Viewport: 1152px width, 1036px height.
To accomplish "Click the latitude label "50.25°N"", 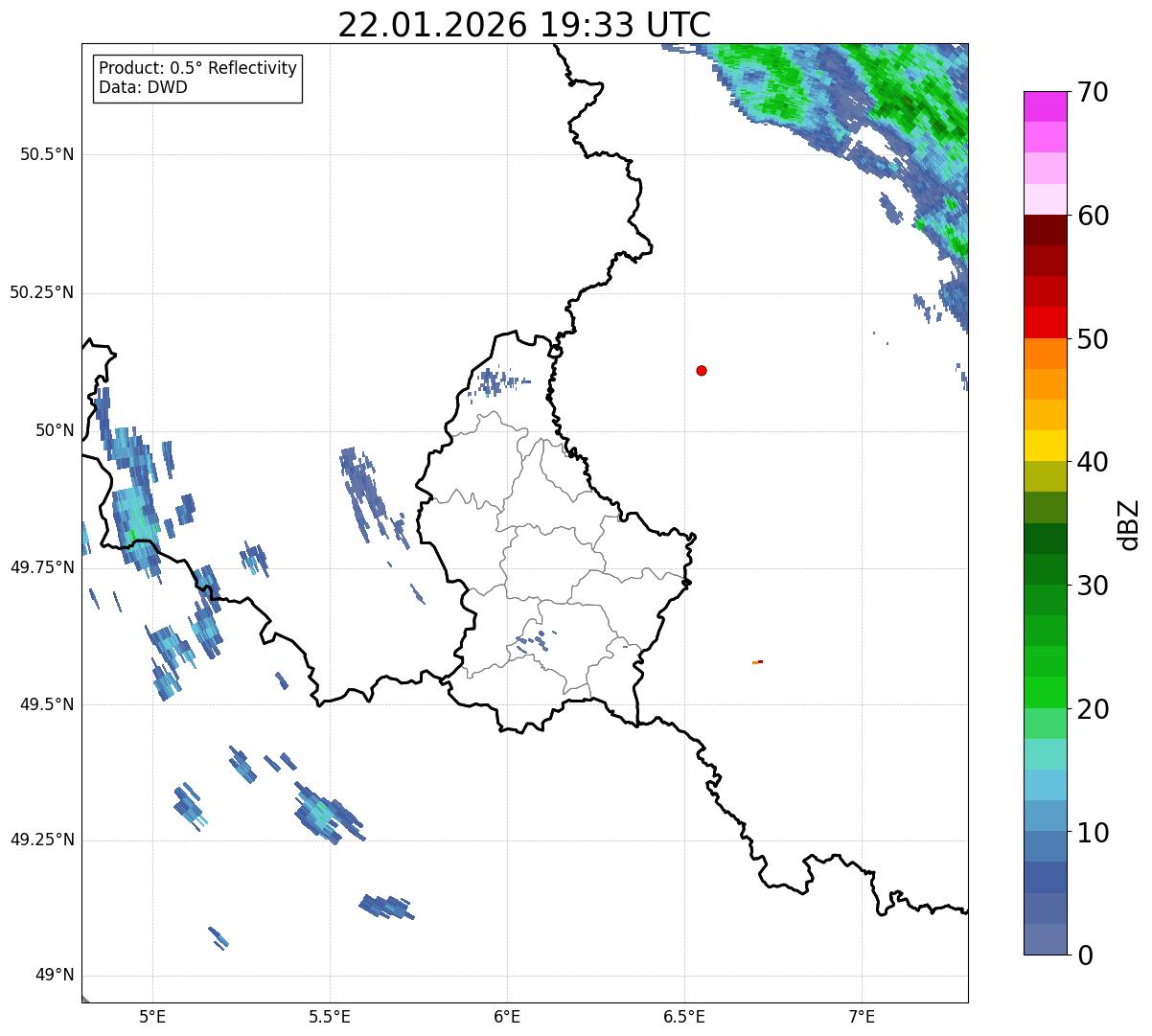I will click(42, 292).
